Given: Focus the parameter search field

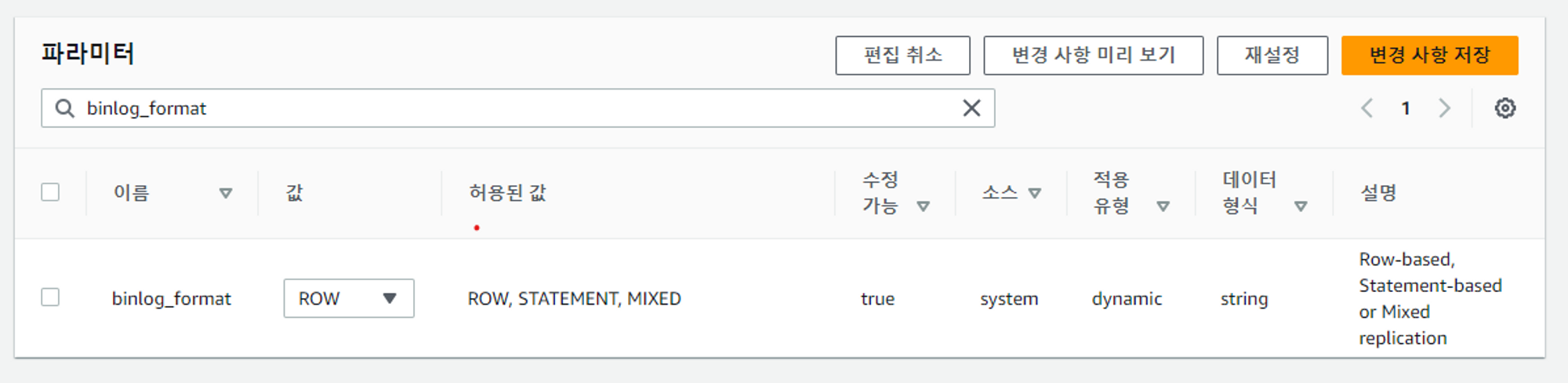Looking at the screenshot, I should click(x=517, y=108).
